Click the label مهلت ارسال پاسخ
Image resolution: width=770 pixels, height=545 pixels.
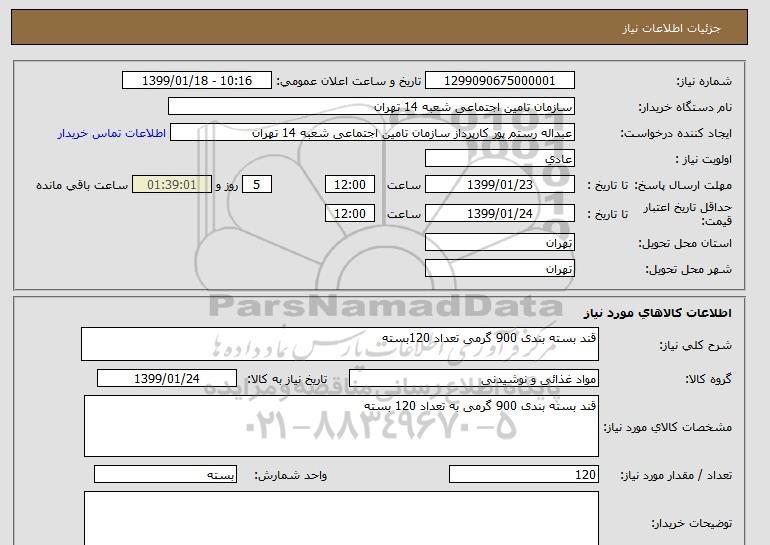(x=683, y=185)
